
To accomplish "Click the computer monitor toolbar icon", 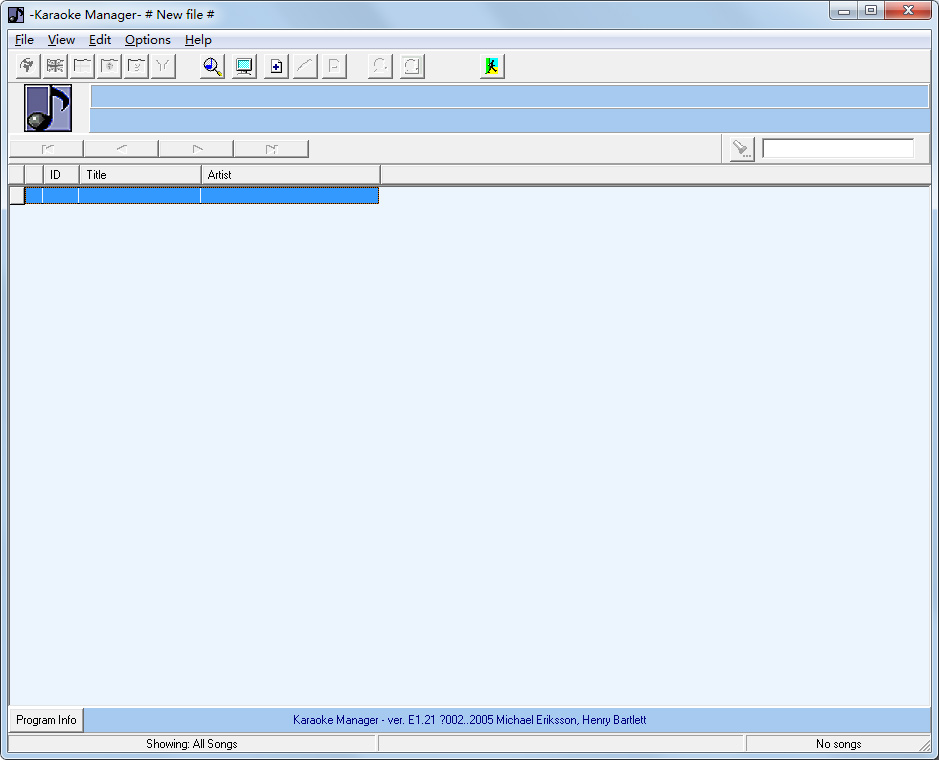I will point(243,67).
